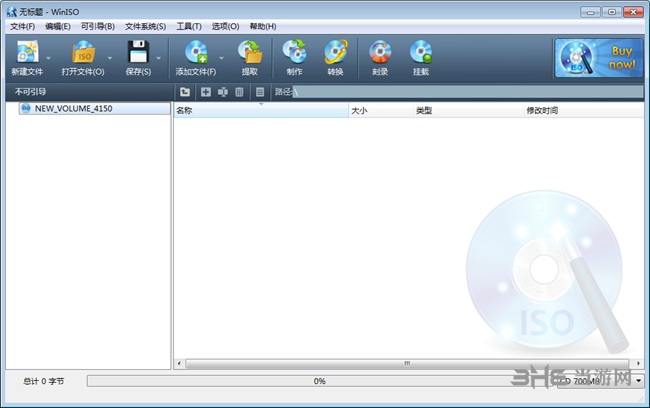
Task: Click the Make (制作) disc icon
Action: [x=294, y=52]
